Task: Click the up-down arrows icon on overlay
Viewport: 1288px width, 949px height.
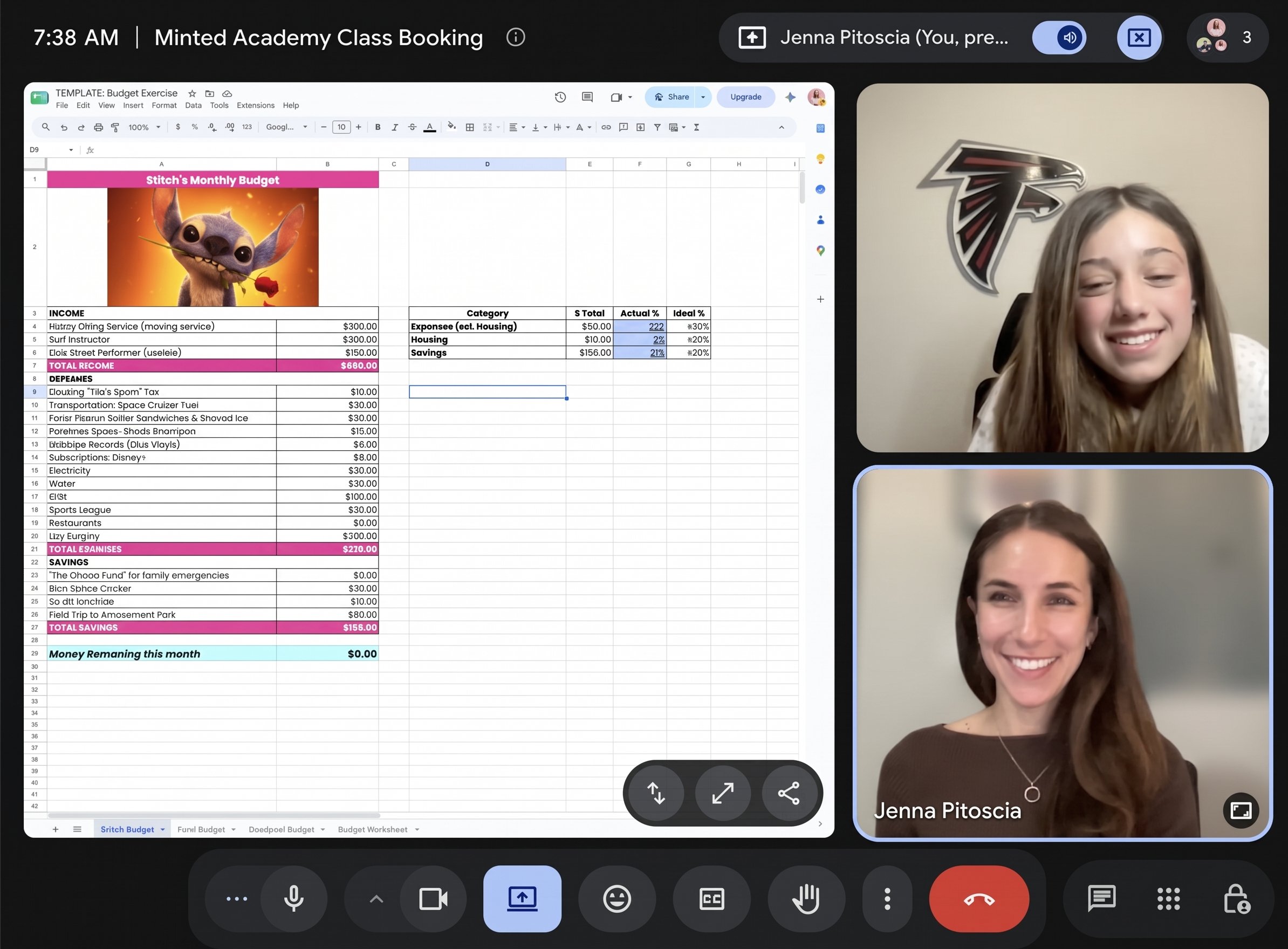Action: click(656, 793)
